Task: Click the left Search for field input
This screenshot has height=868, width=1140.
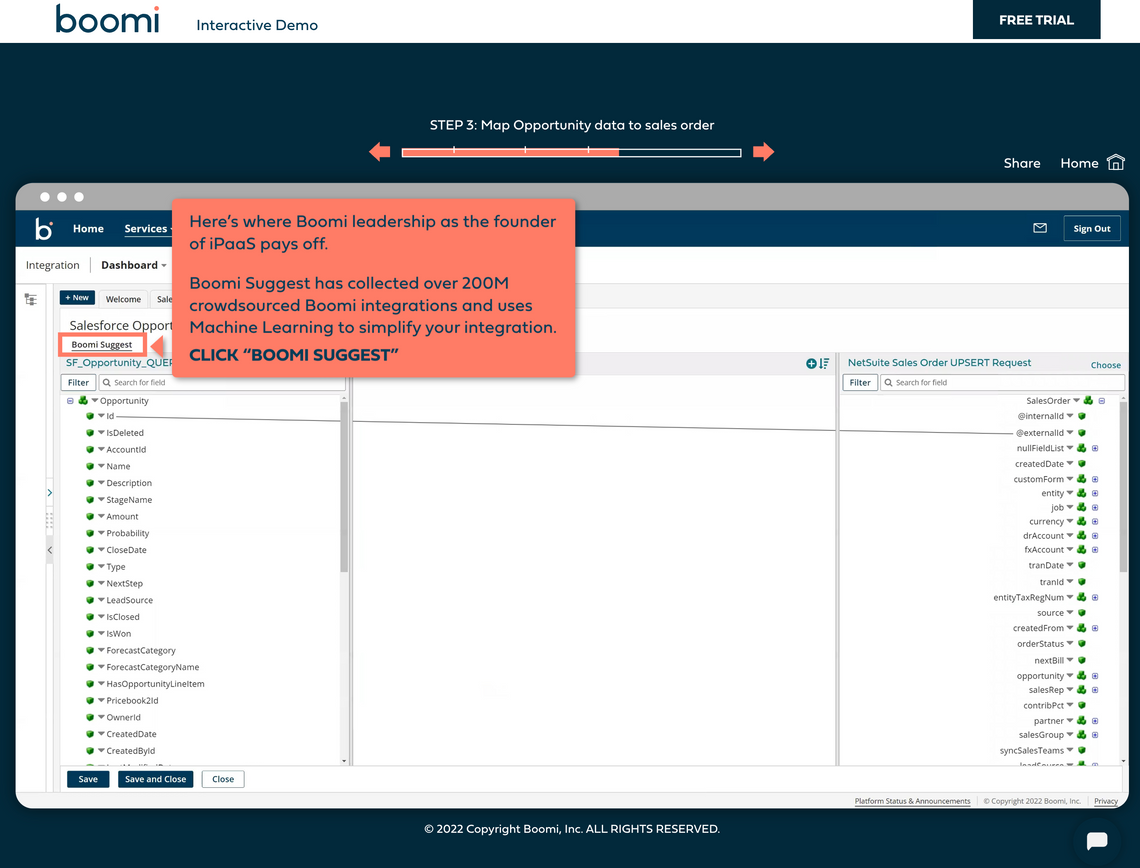Action: pos(222,382)
